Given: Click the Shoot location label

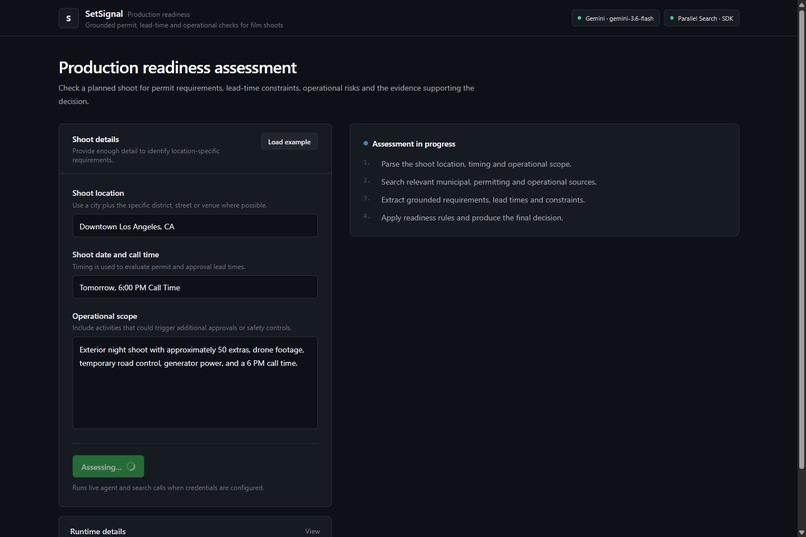Looking at the screenshot, I should pos(98,193).
